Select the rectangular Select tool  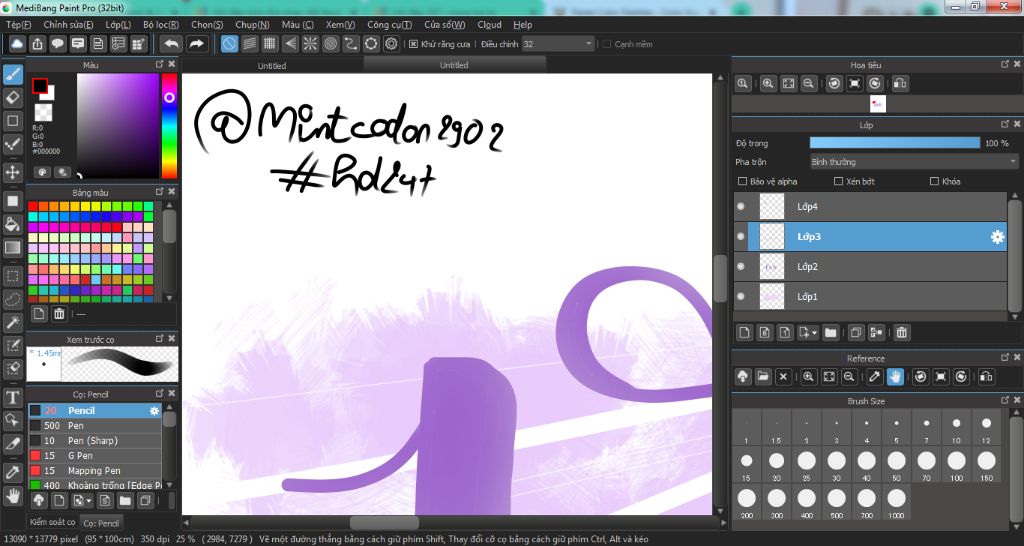[12, 276]
